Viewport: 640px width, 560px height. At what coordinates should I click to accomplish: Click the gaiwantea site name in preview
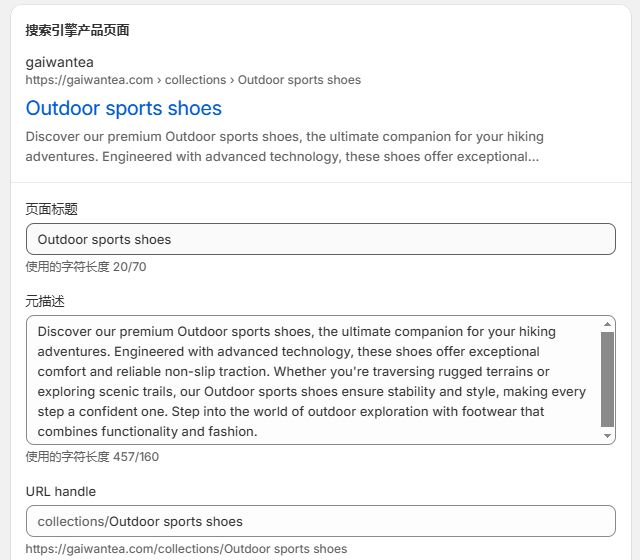[x=60, y=62]
